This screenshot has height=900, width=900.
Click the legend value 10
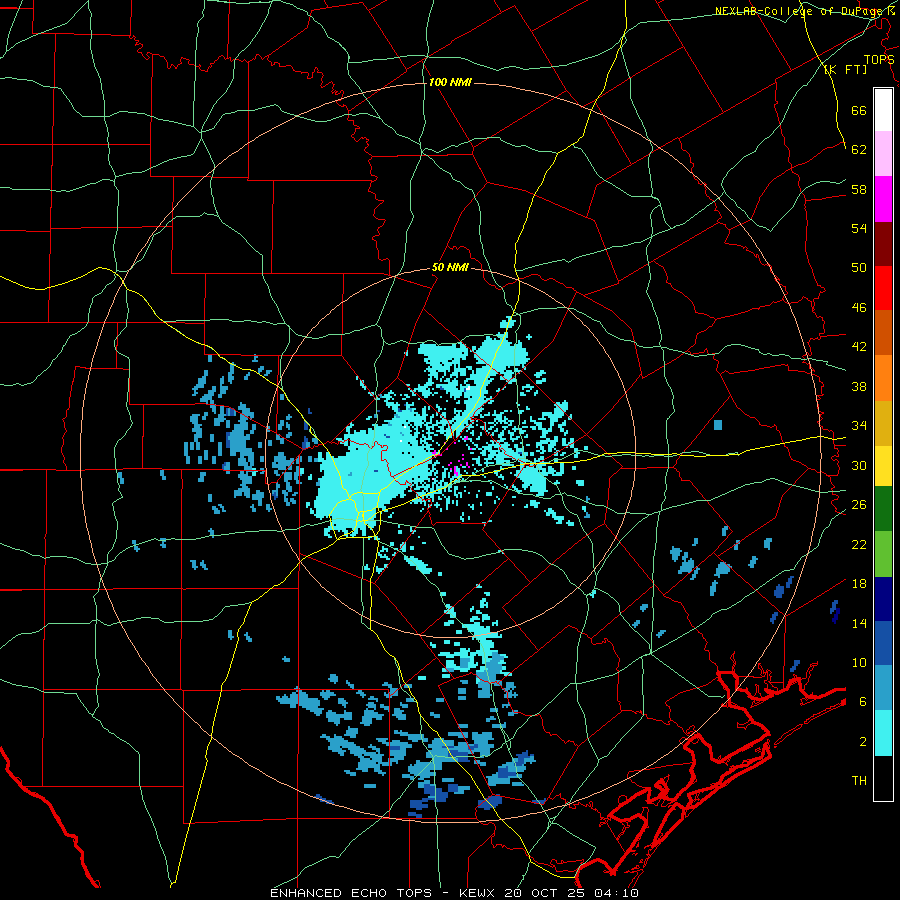coord(859,663)
